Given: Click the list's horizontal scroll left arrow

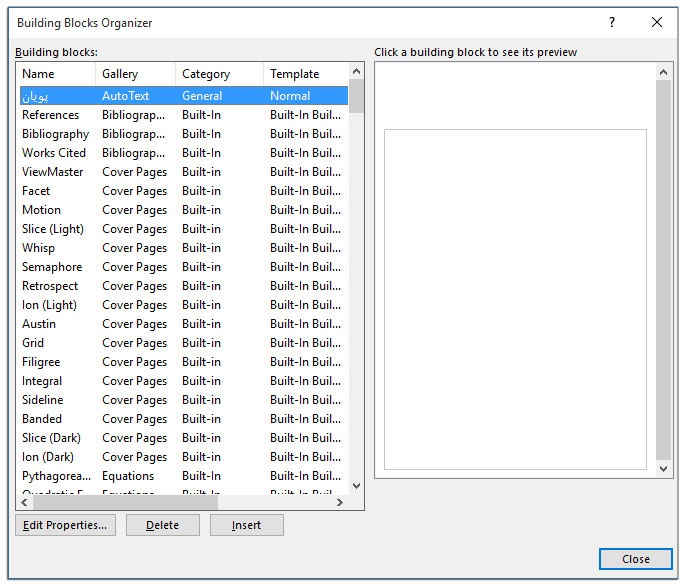Looking at the screenshot, I should [25, 502].
